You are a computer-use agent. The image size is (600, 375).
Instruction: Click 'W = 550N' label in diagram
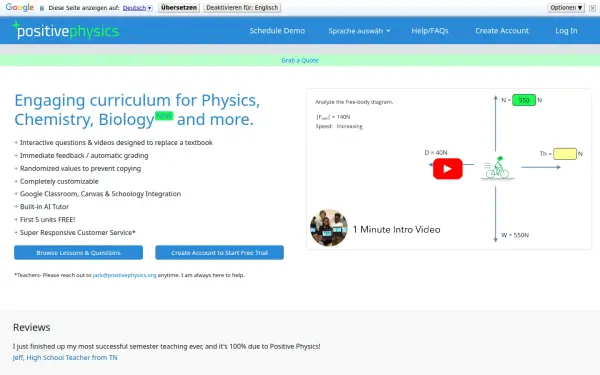(515, 235)
